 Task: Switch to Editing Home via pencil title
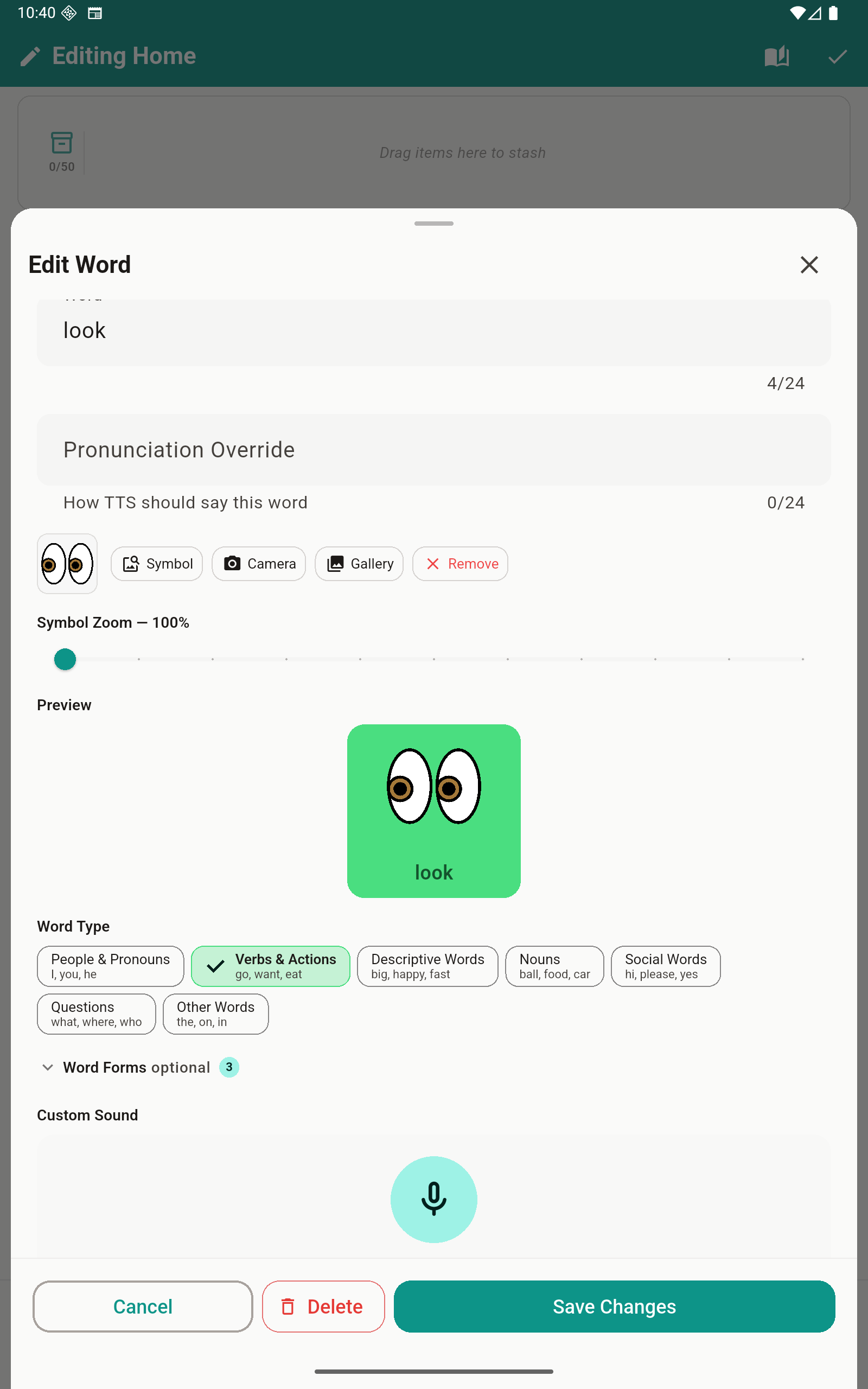point(107,56)
